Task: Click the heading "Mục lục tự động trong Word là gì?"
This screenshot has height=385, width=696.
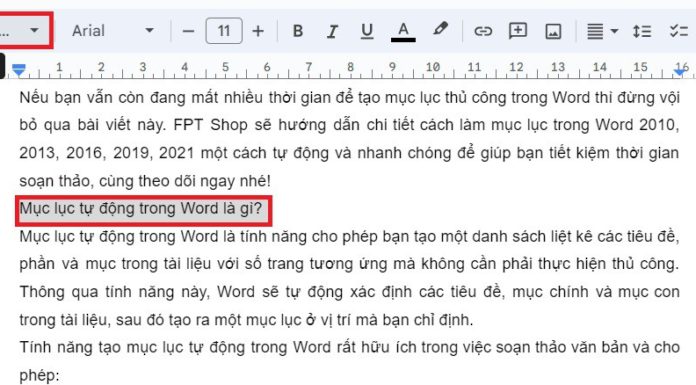Action: click(141, 208)
